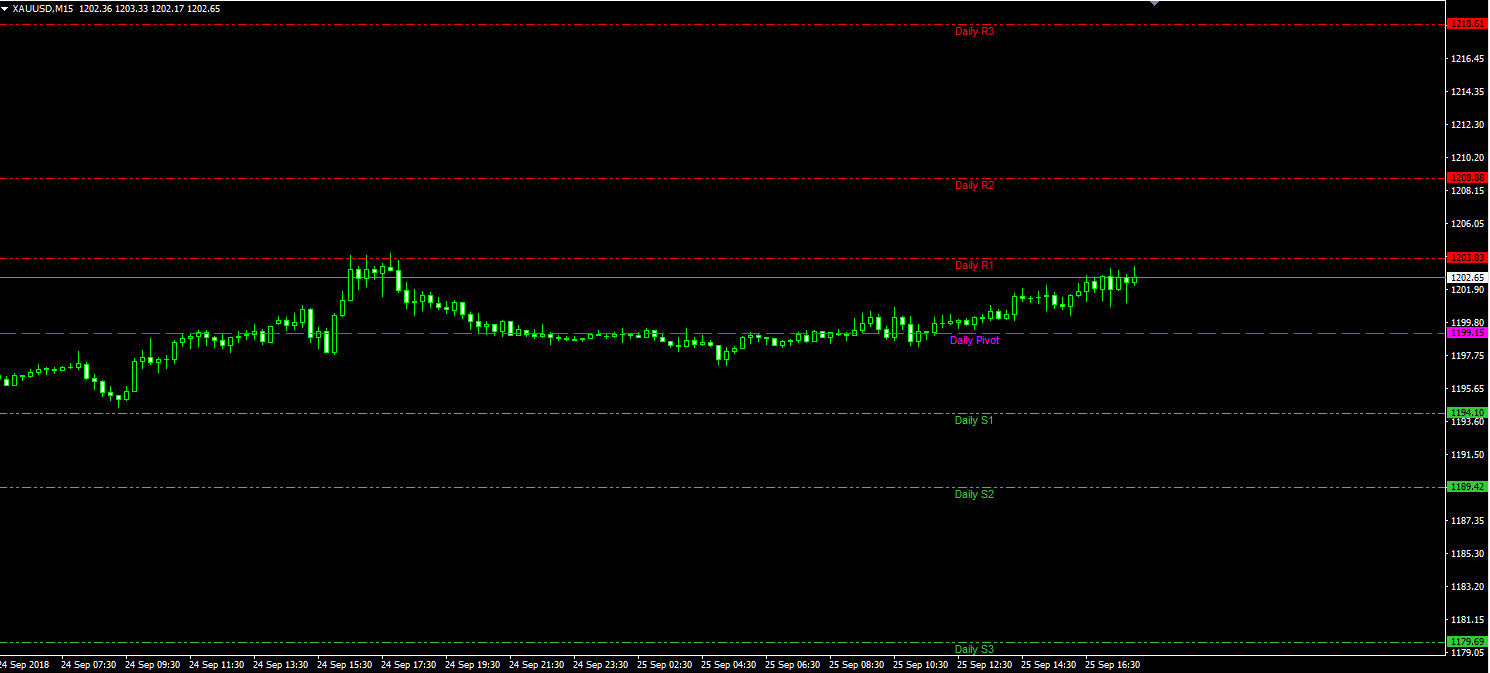
Task: Click the 24 Sep 15:30 time axis label
Action: coord(344,664)
